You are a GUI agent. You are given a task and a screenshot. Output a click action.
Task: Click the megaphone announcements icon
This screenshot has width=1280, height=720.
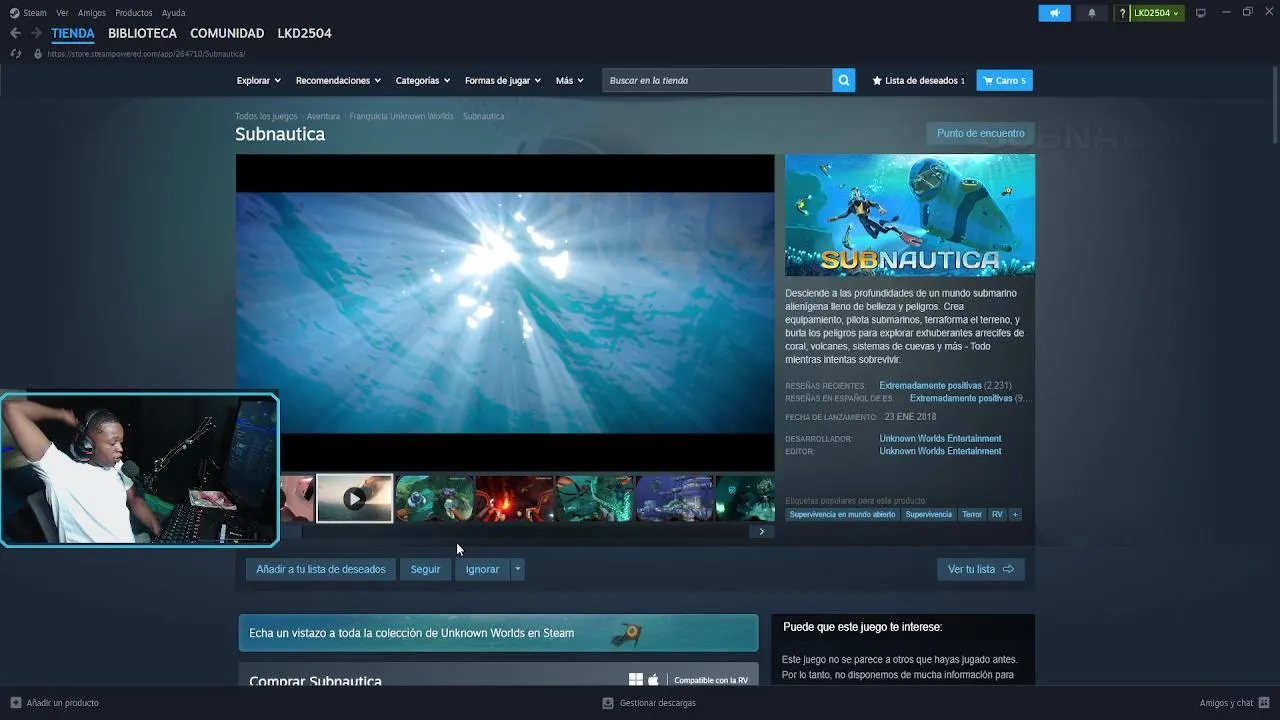coord(1054,13)
